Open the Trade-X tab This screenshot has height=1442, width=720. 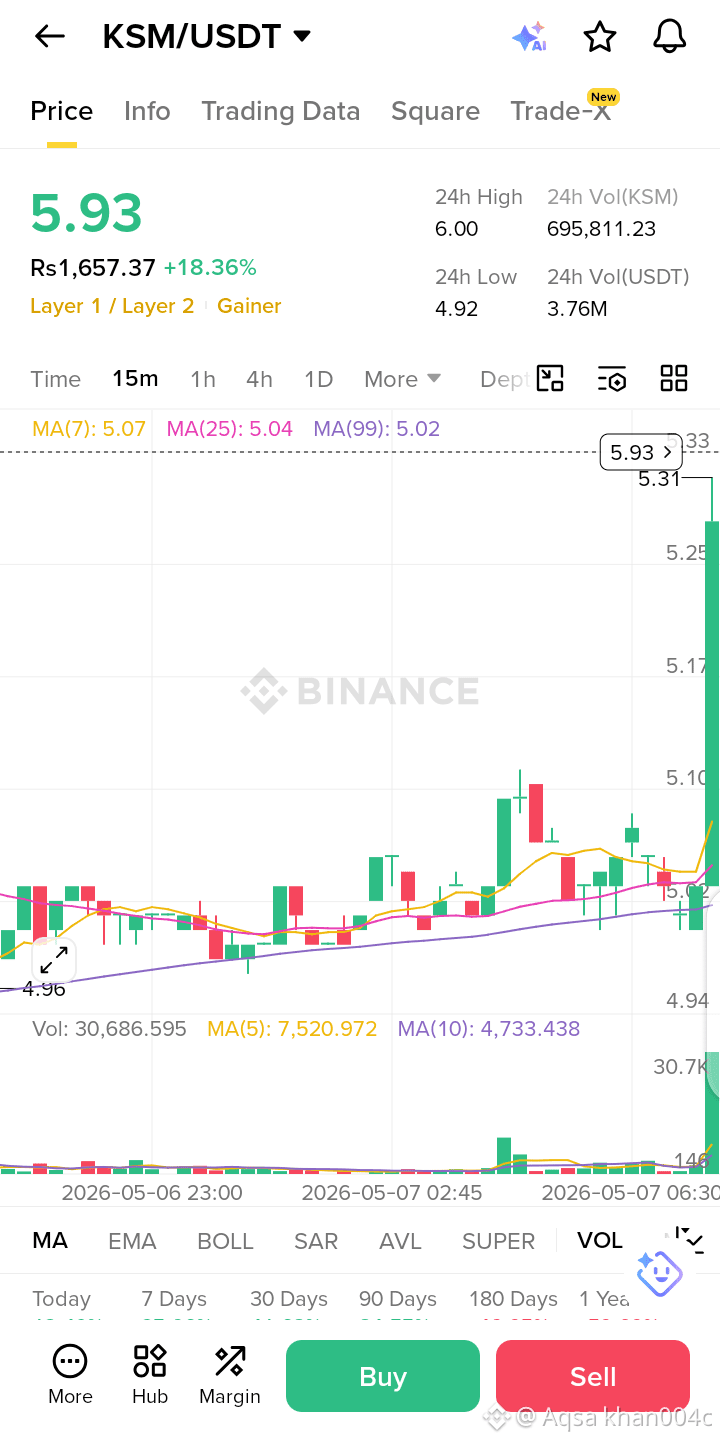point(560,111)
